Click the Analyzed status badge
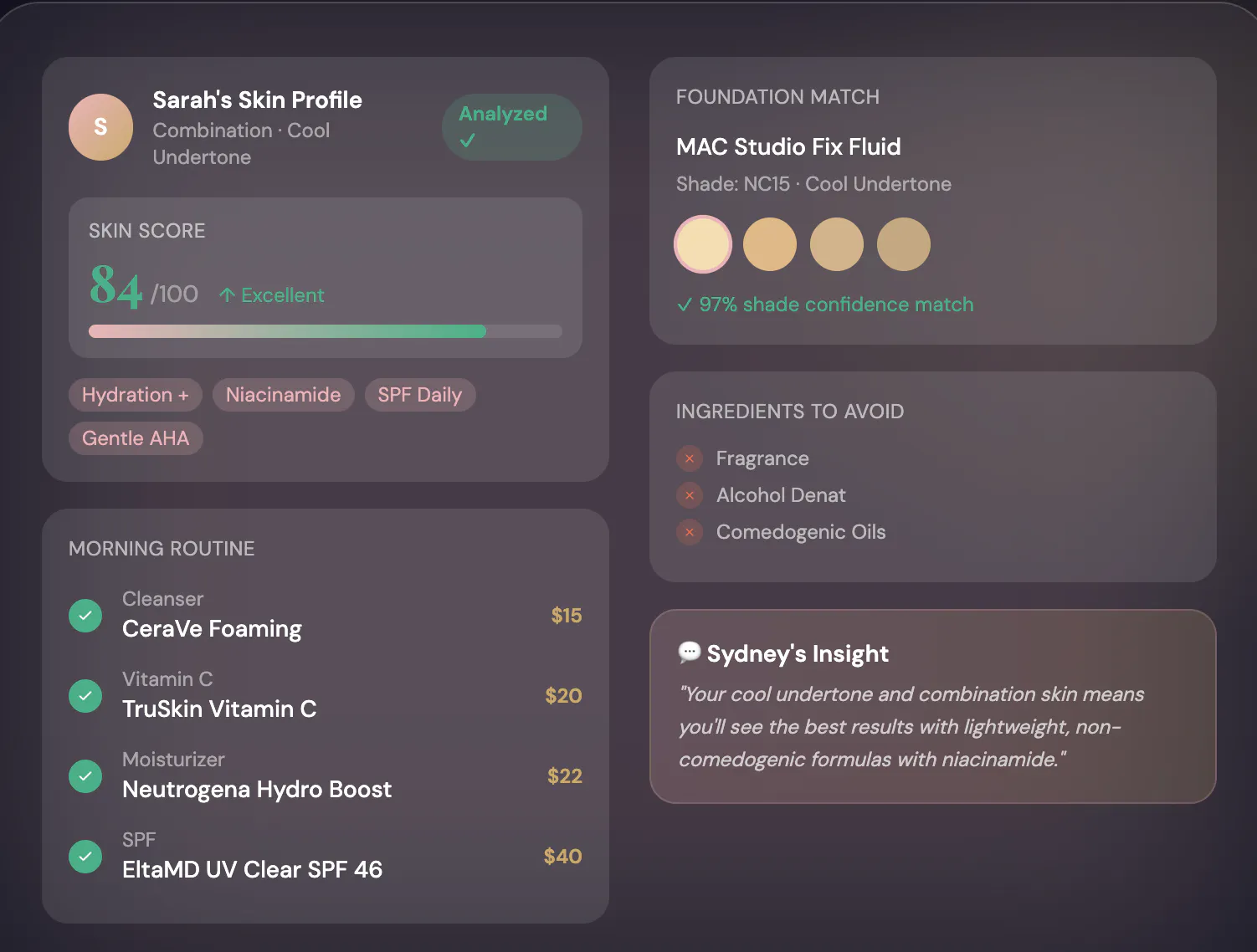This screenshot has height=952, width=1257. click(x=512, y=127)
